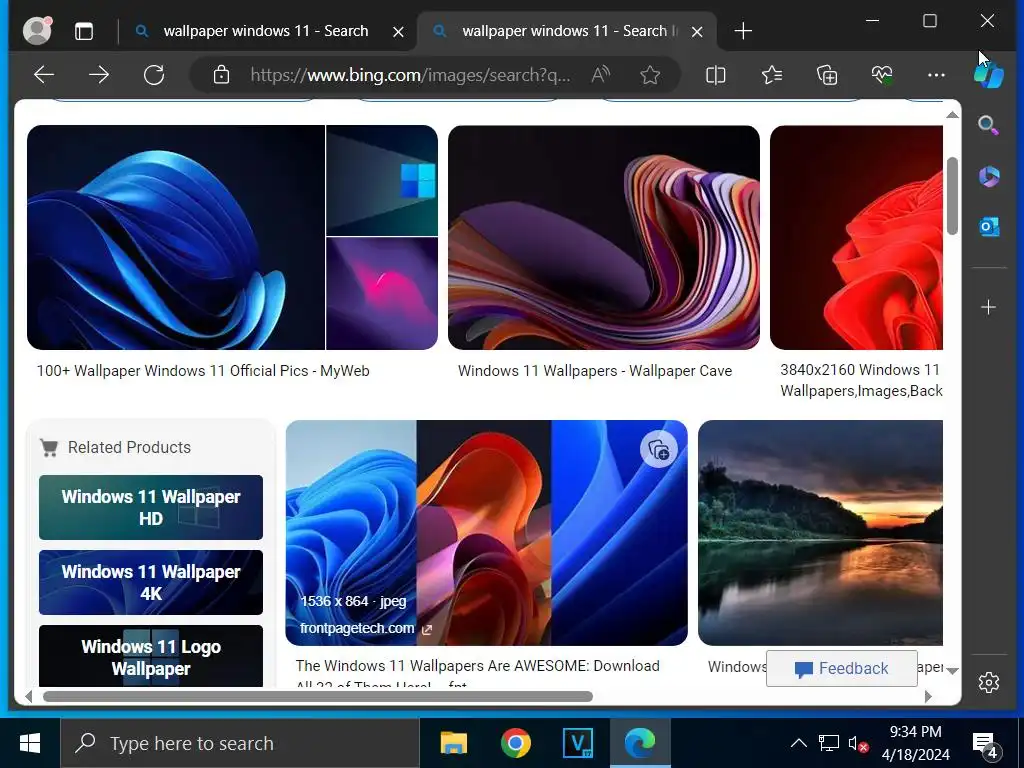Open Windows 11 Logo Wallpaper product

click(x=151, y=656)
